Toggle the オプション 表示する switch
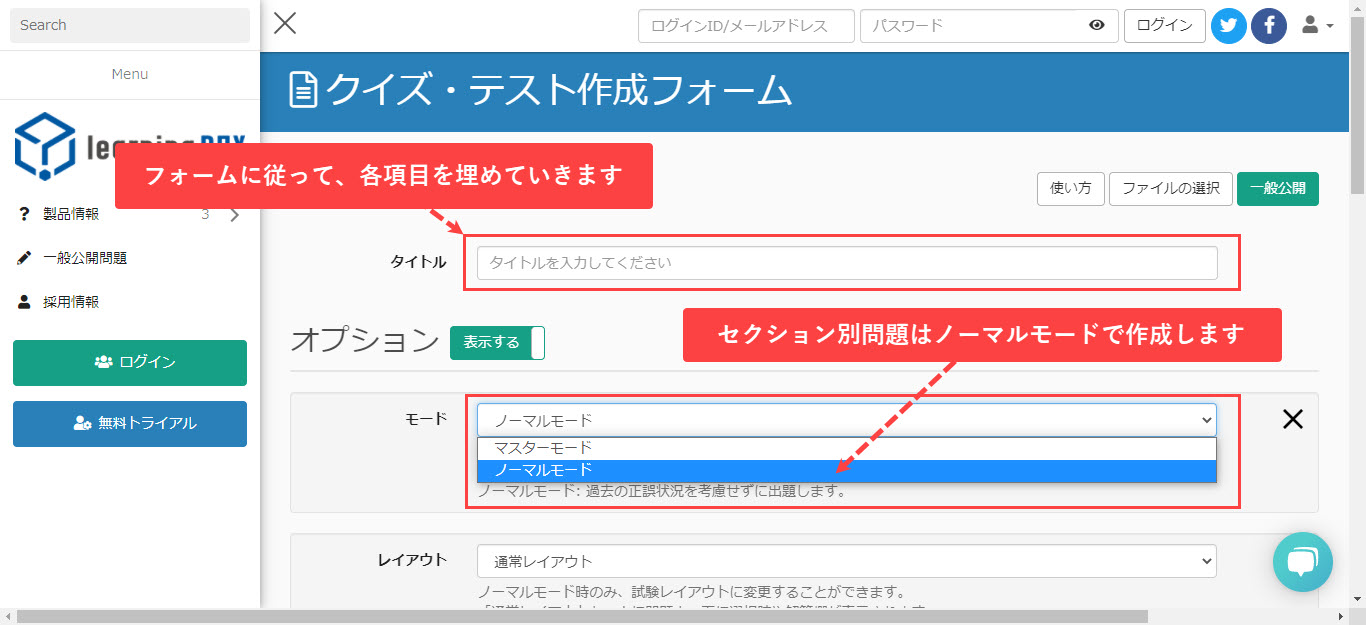This screenshot has height=625, width=1366. point(497,343)
